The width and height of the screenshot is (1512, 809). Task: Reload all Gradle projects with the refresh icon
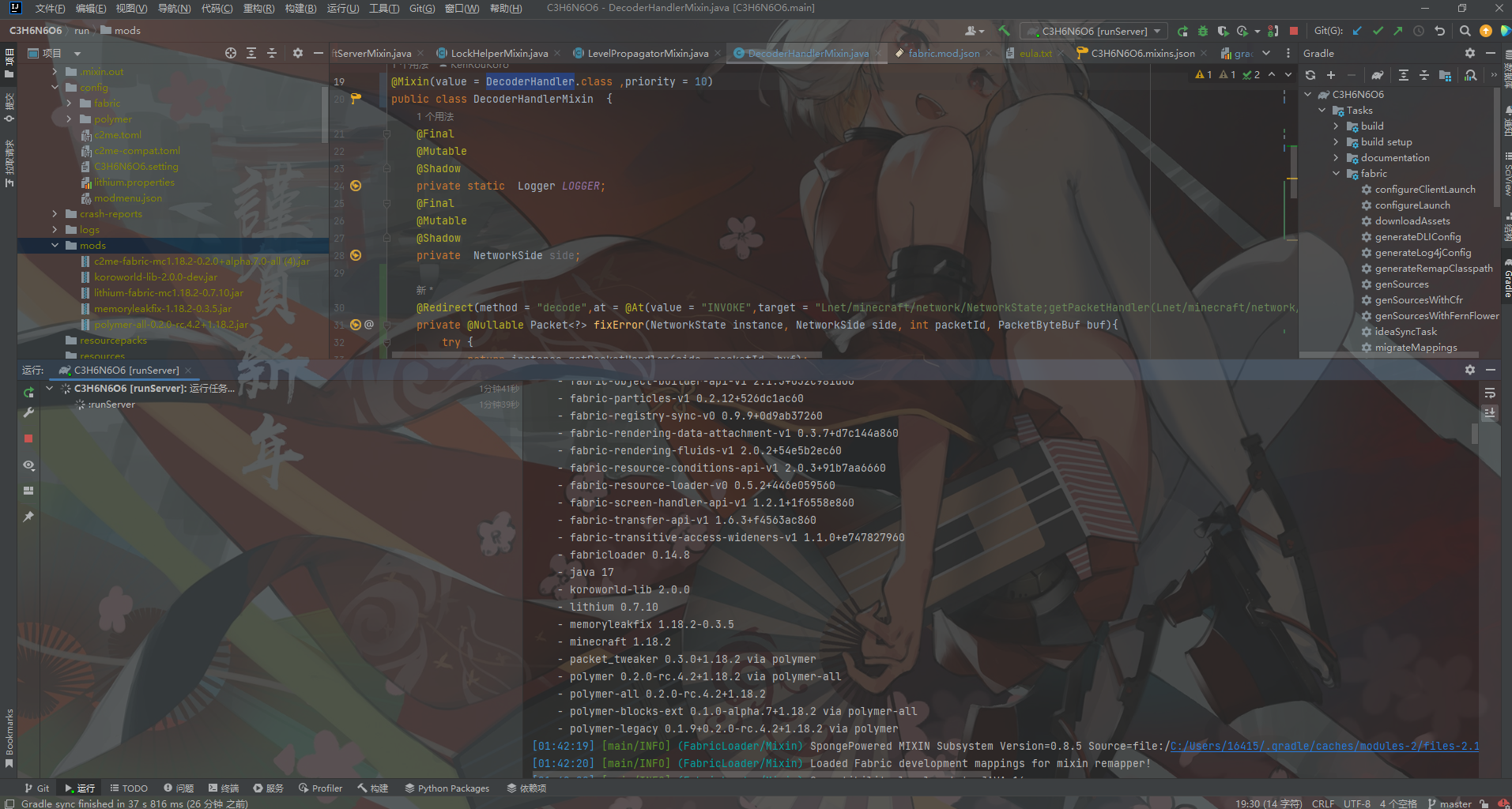pos(1310,75)
